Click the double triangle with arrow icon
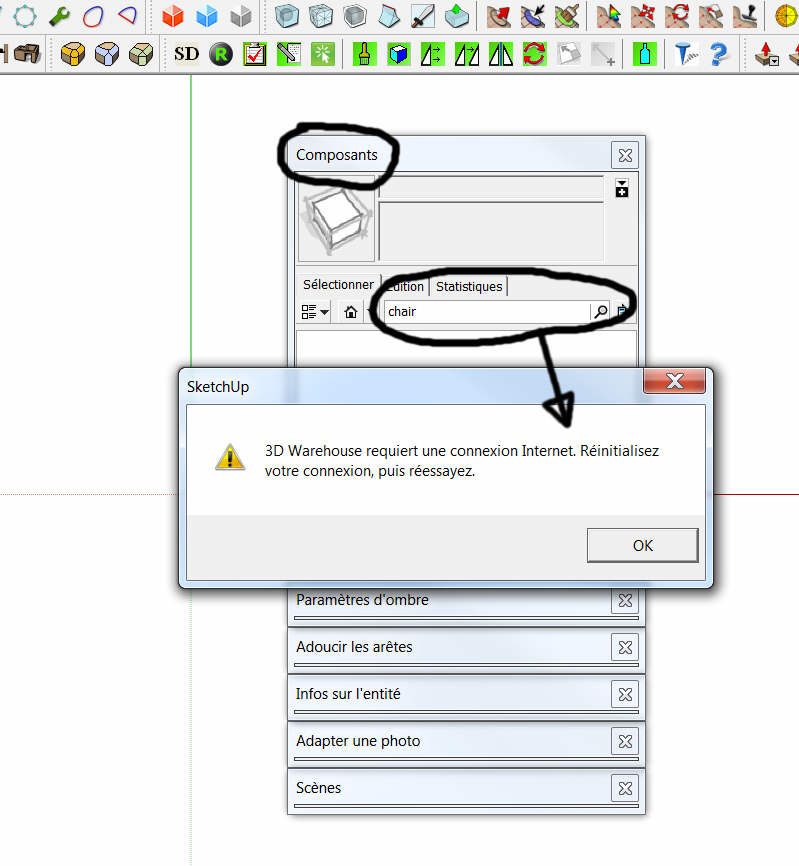 [467, 54]
